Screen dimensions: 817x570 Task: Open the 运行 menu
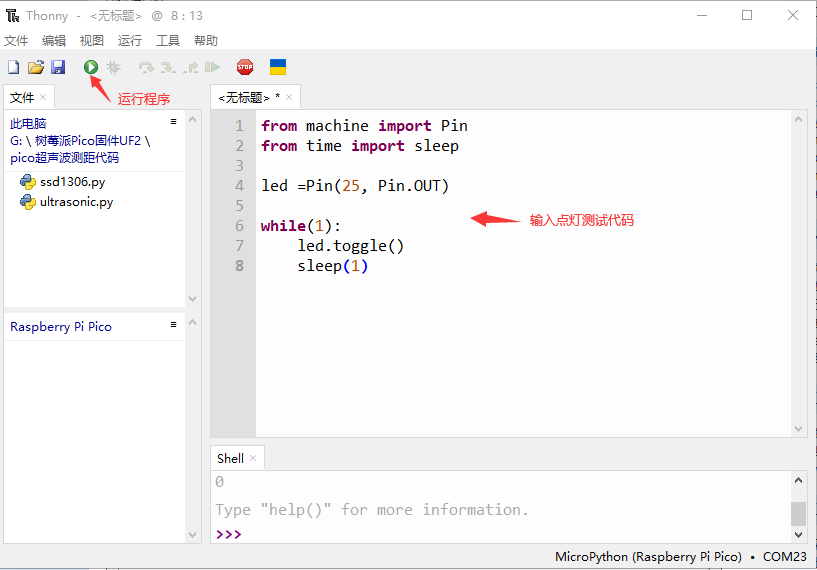click(130, 41)
